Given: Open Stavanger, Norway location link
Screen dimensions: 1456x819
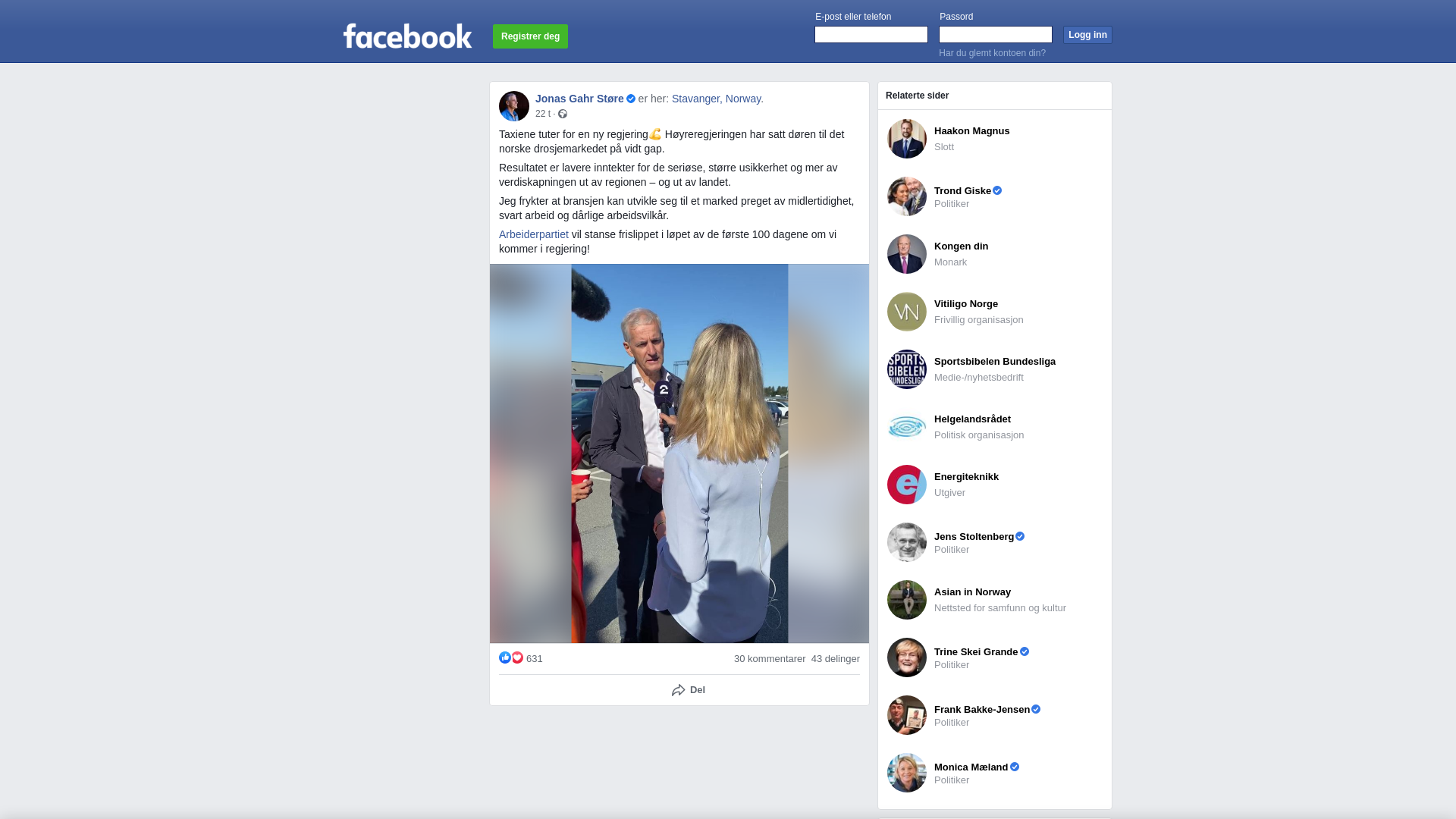Looking at the screenshot, I should pos(717,99).
